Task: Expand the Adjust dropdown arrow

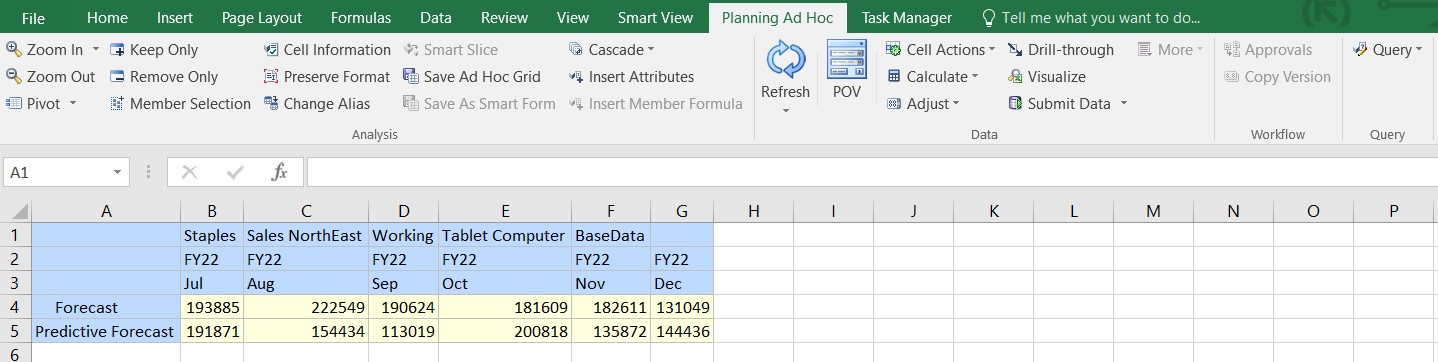Action: coord(956,103)
